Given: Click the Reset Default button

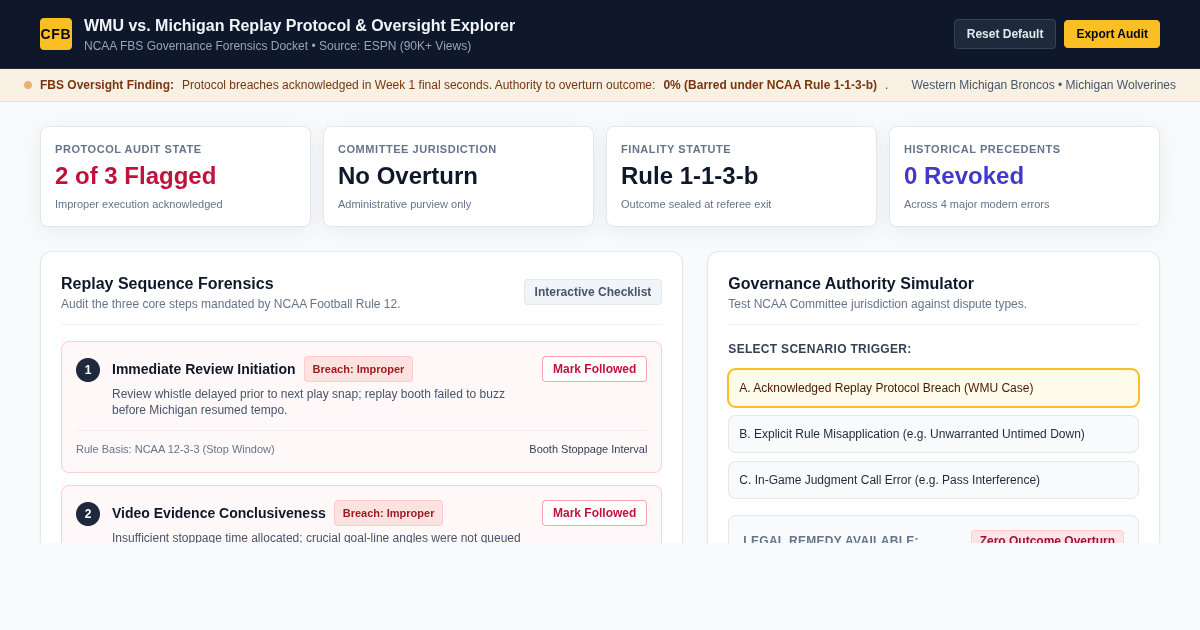Looking at the screenshot, I should coord(1005,34).
